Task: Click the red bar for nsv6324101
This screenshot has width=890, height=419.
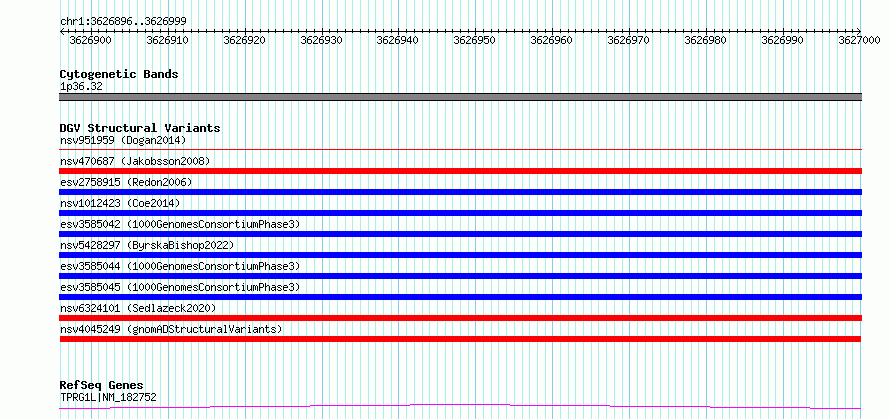Action: (460, 318)
